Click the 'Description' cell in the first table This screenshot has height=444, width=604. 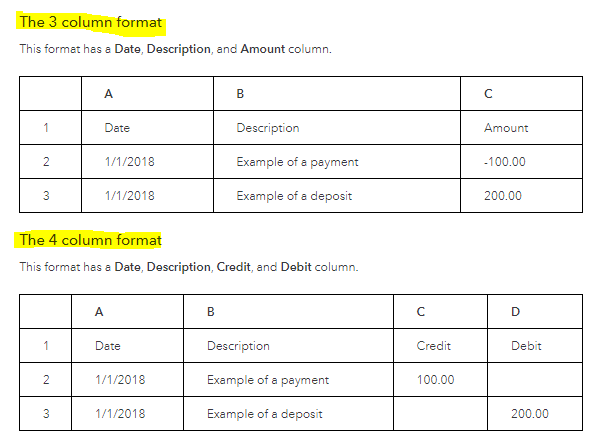pos(337,128)
